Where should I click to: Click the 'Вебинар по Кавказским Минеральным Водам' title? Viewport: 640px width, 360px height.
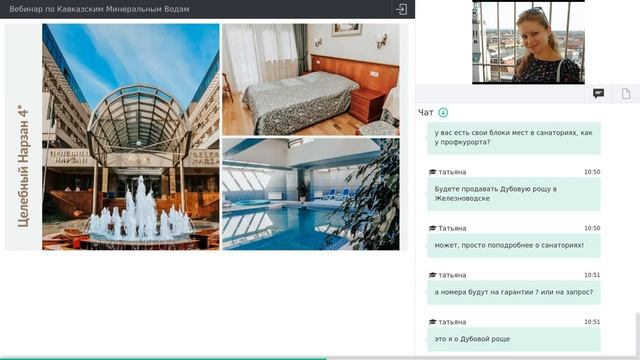click(99, 9)
